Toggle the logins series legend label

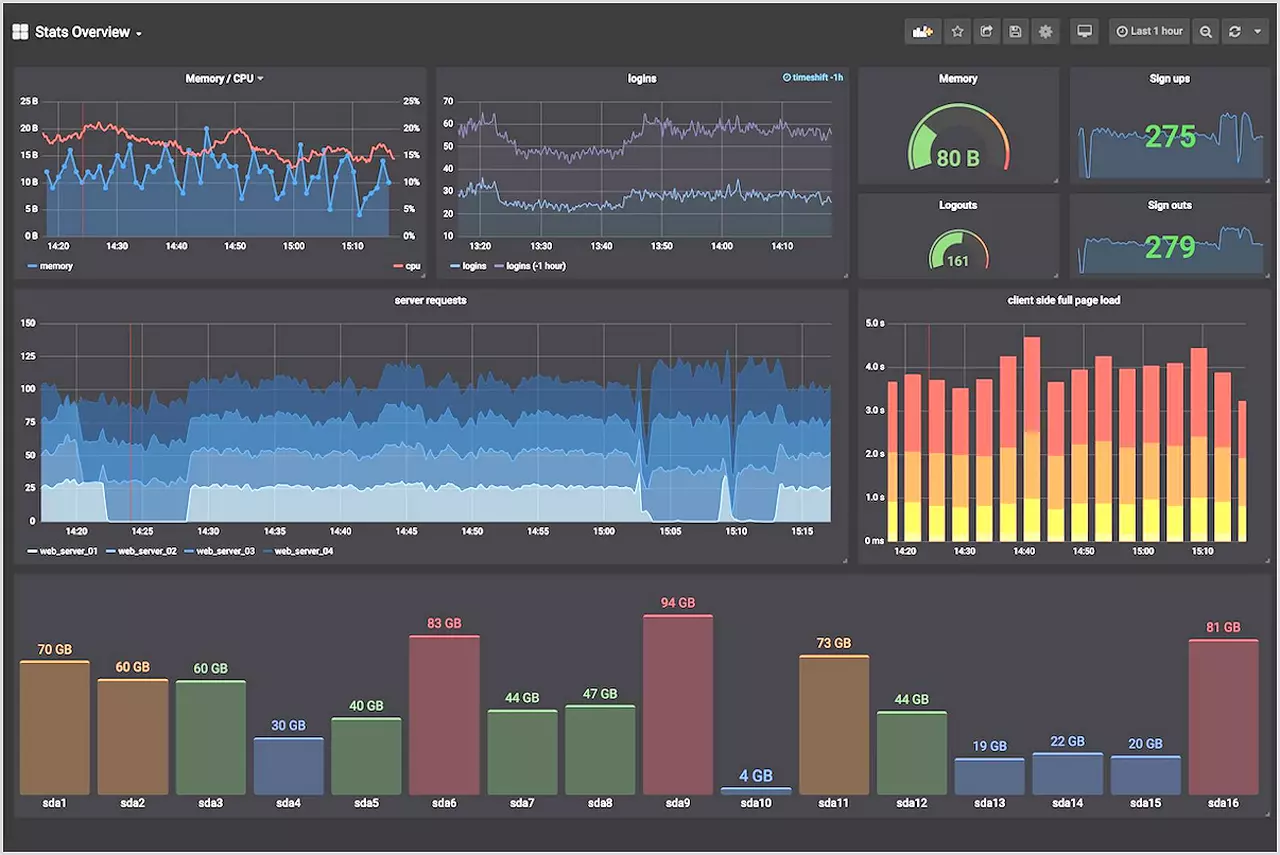pos(468,266)
